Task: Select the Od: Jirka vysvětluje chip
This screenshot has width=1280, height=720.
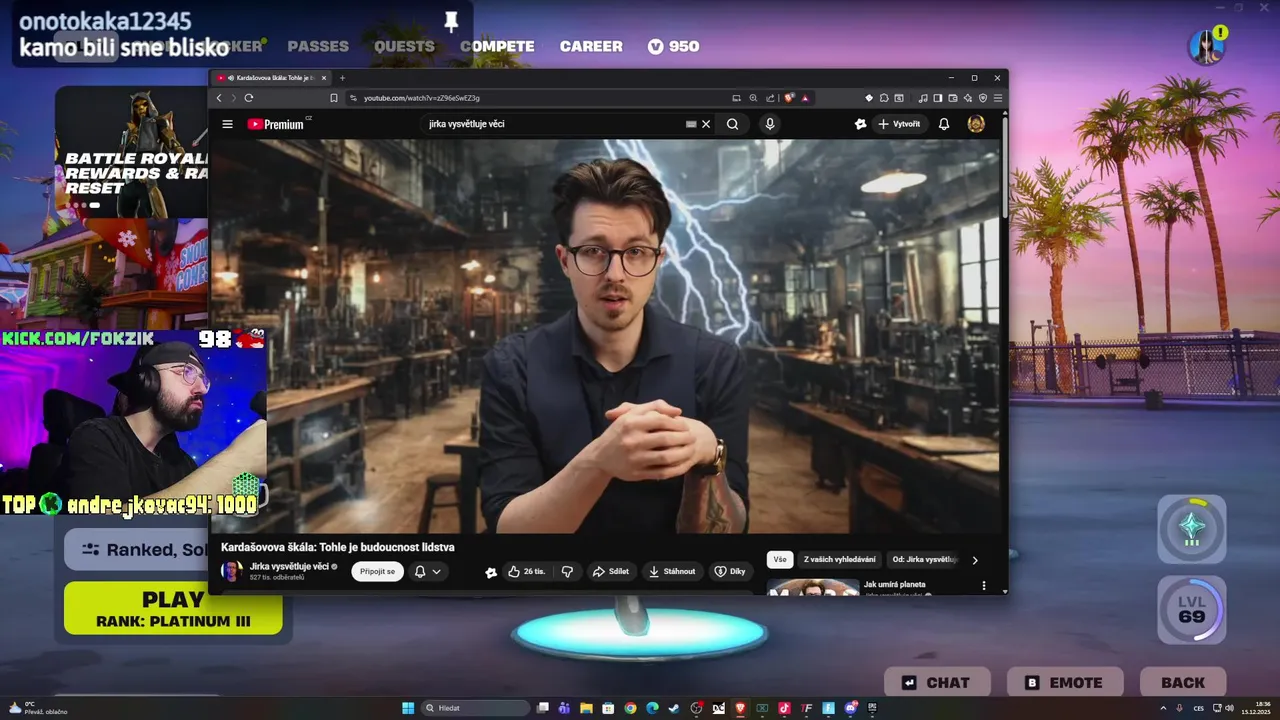Action: (x=925, y=560)
